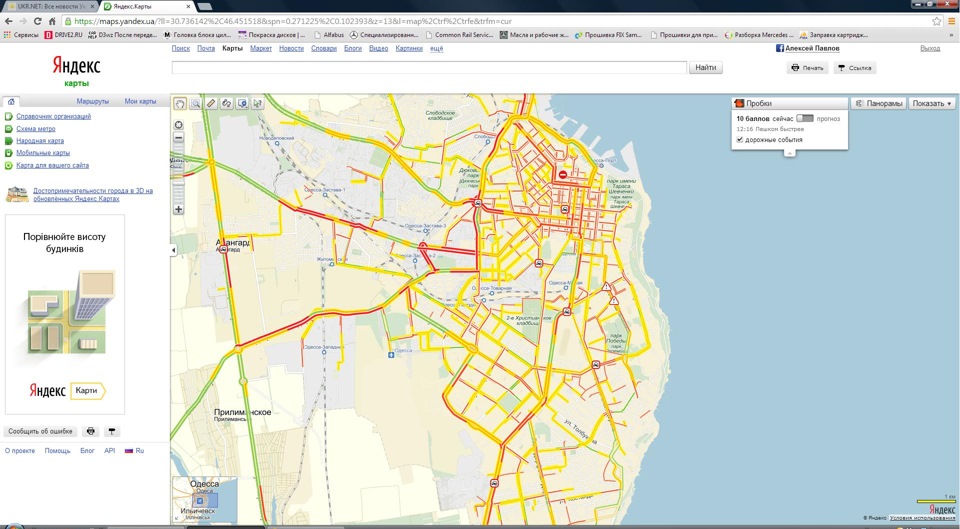Open the Карта для вашего сайта link
960x529 pixels.
point(53,165)
